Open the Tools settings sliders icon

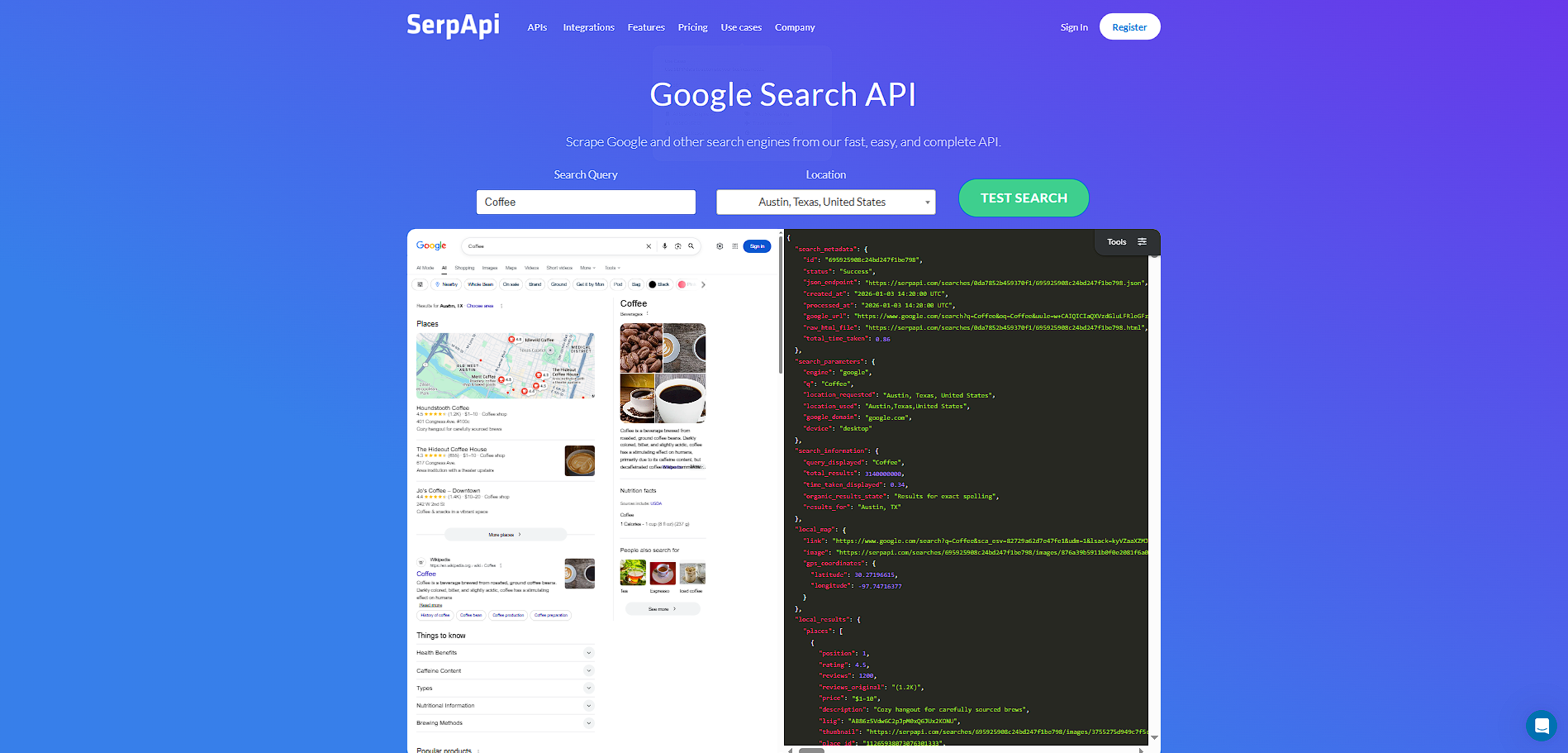point(1142,242)
